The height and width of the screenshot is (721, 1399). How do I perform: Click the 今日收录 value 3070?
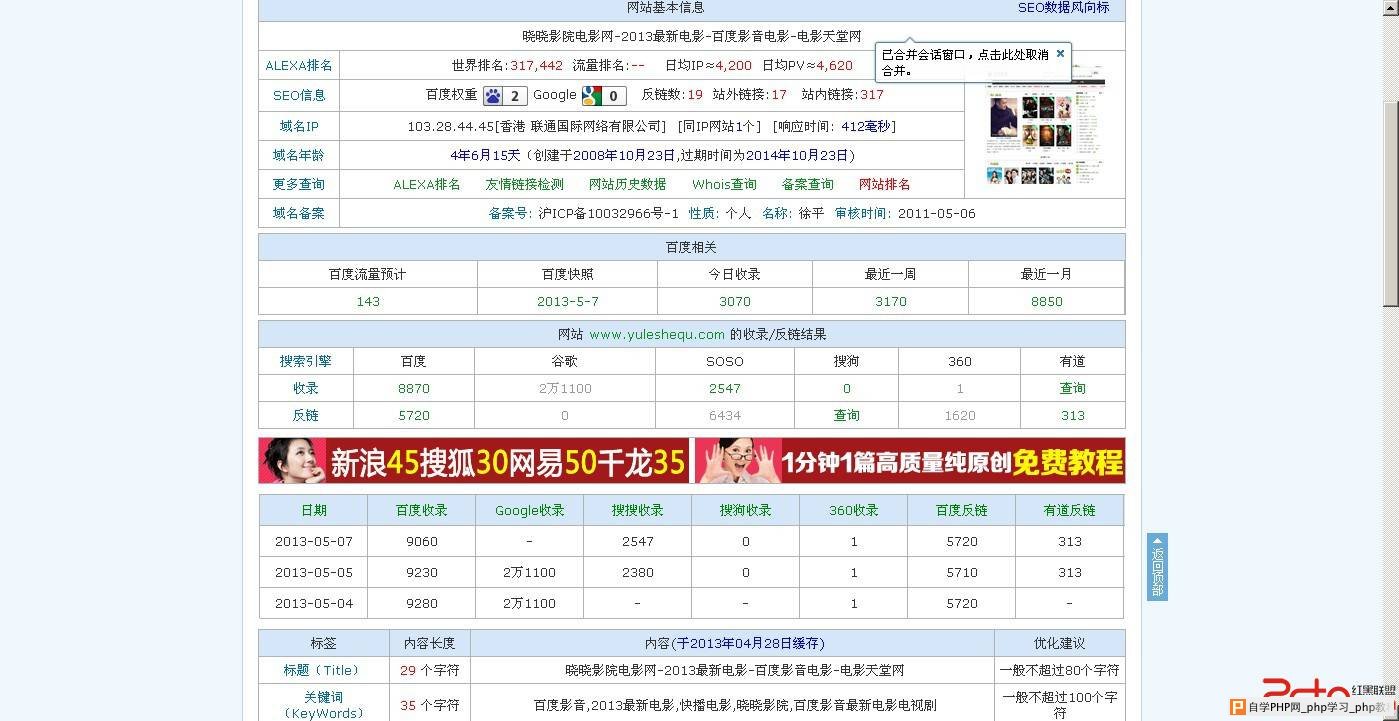pyautogui.click(x=735, y=301)
